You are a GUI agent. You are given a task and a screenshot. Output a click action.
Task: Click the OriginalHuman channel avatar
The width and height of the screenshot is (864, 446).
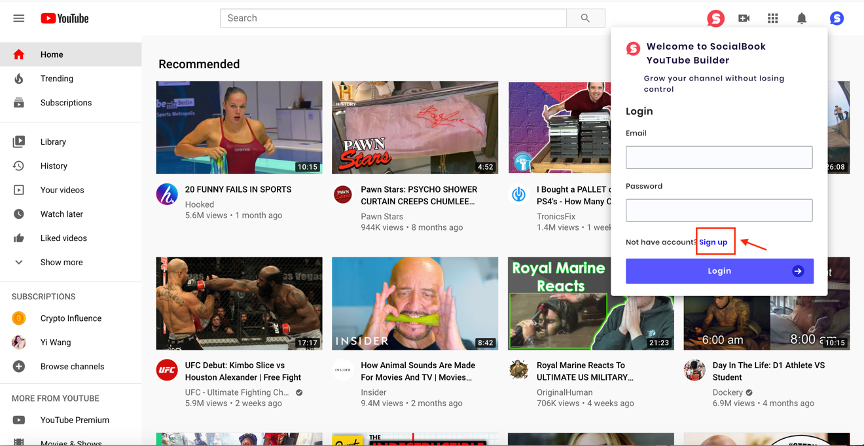(x=519, y=370)
